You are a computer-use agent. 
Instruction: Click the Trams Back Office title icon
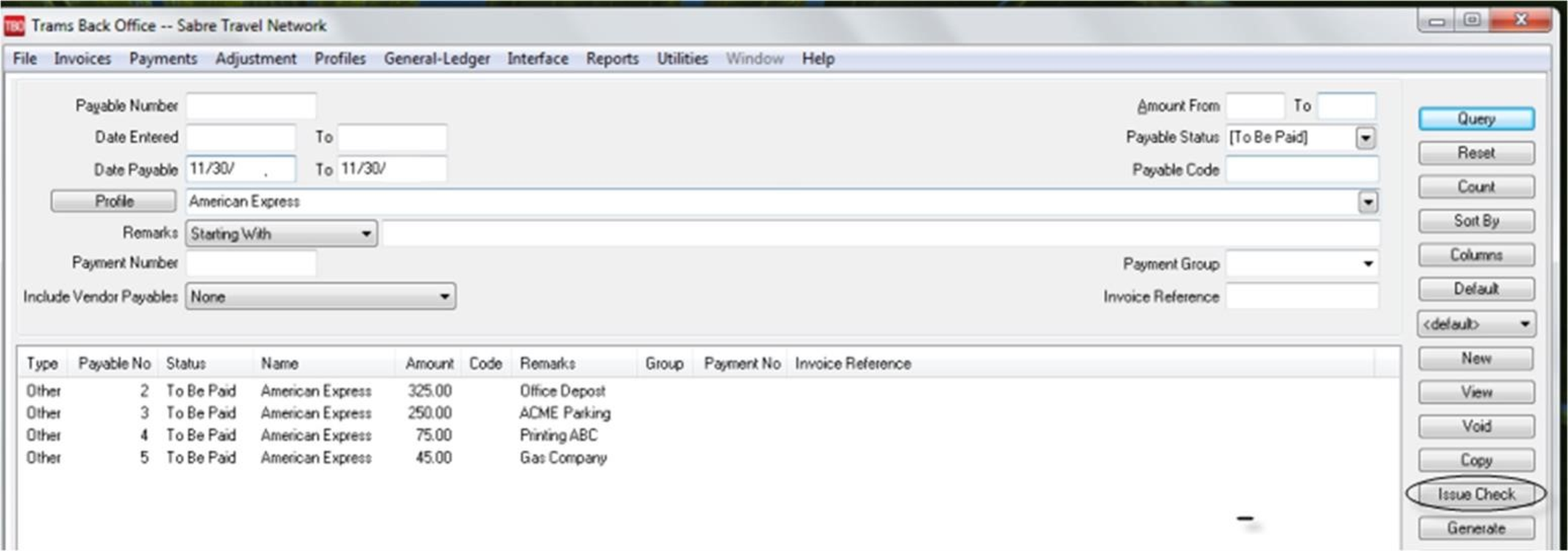(x=14, y=26)
